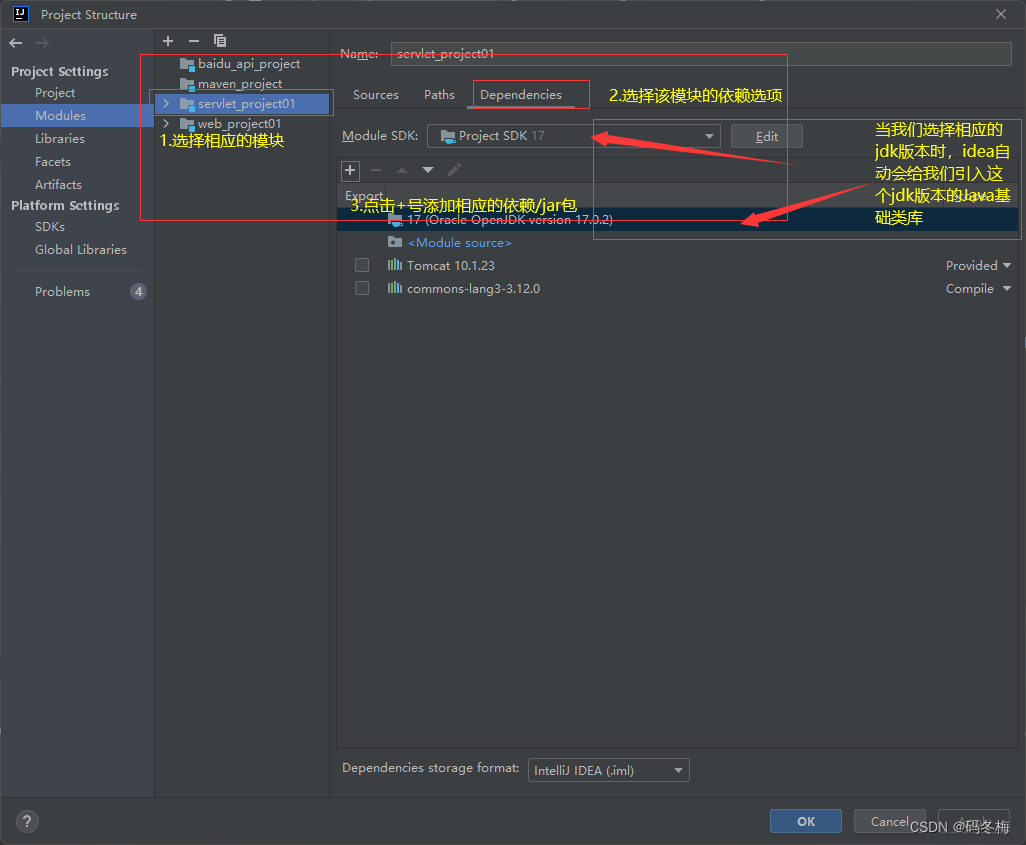
Task: Move dependency up arrow
Action: click(402, 170)
